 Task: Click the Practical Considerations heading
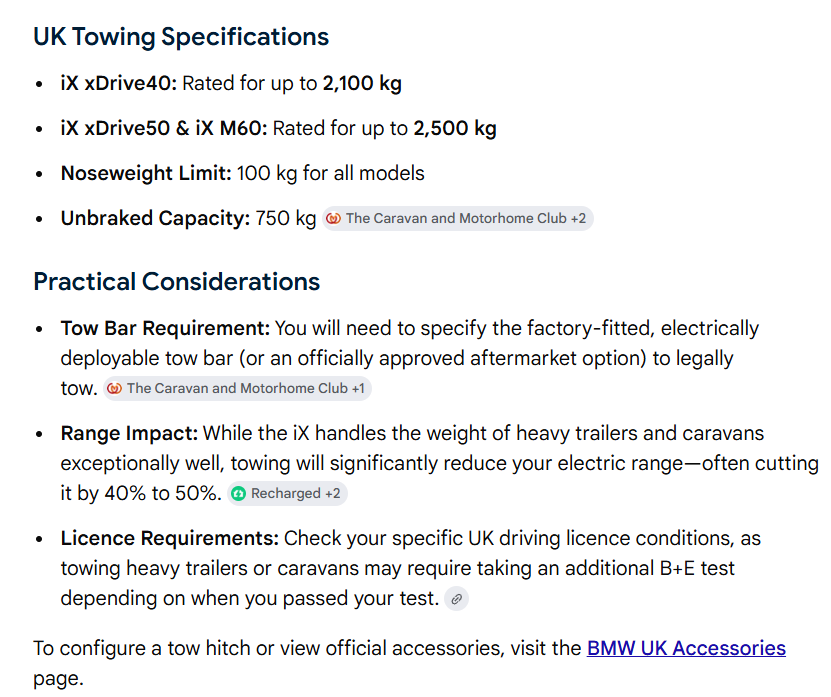pos(176,281)
